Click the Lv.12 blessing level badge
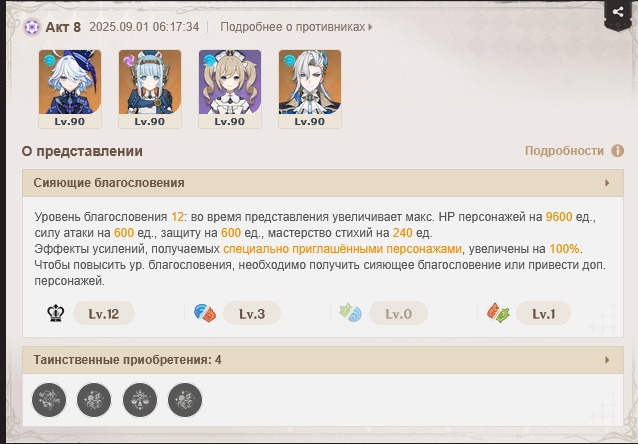 pyautogui.click(x=104, y=313)
